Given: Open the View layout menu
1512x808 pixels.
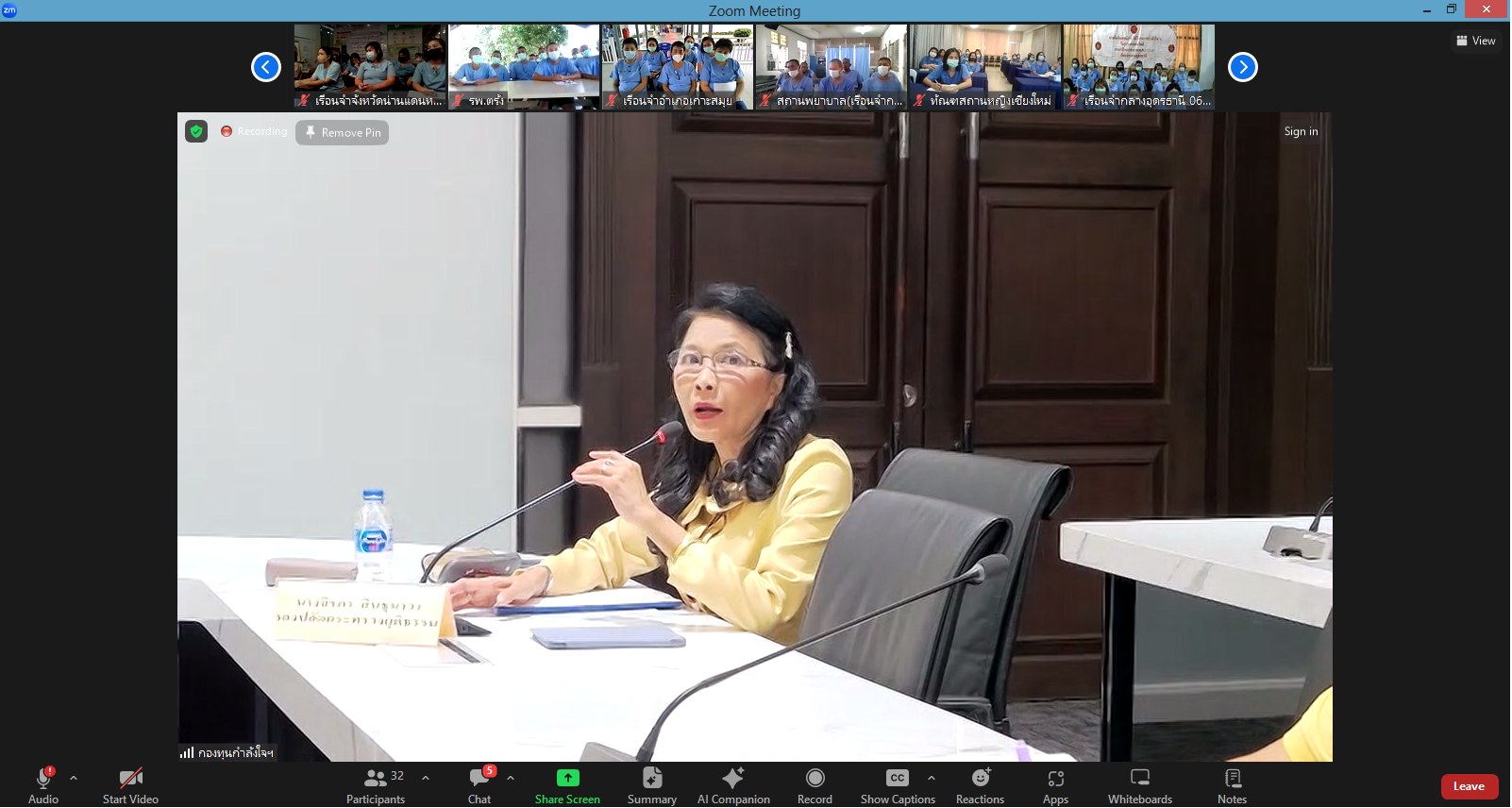Looking at the screenshot, I should point(1476,41).
